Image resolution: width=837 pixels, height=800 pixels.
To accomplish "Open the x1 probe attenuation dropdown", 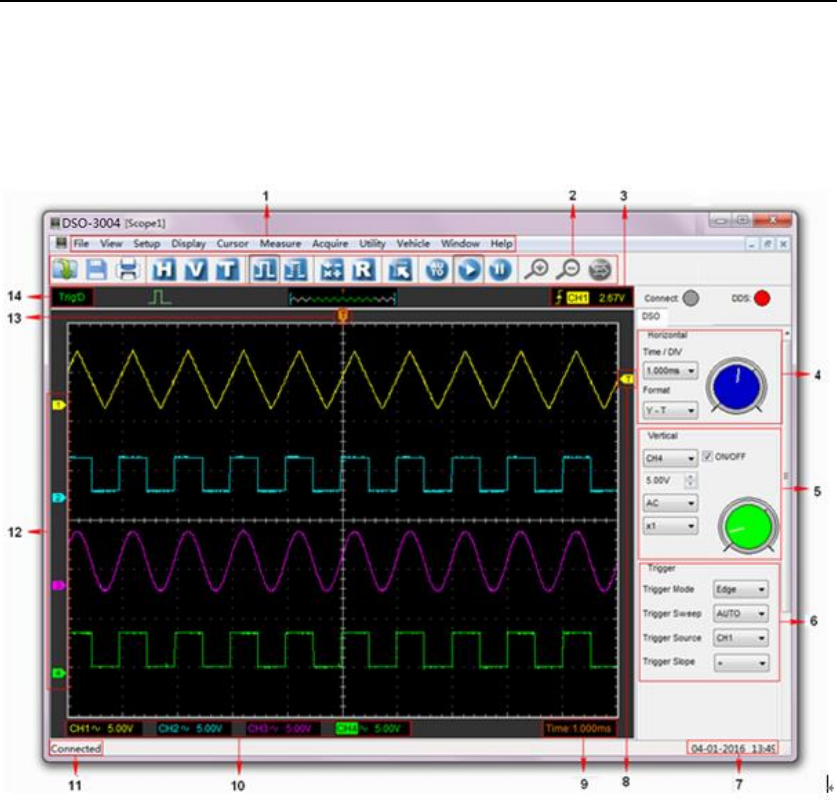I will (x=670, y=526).
